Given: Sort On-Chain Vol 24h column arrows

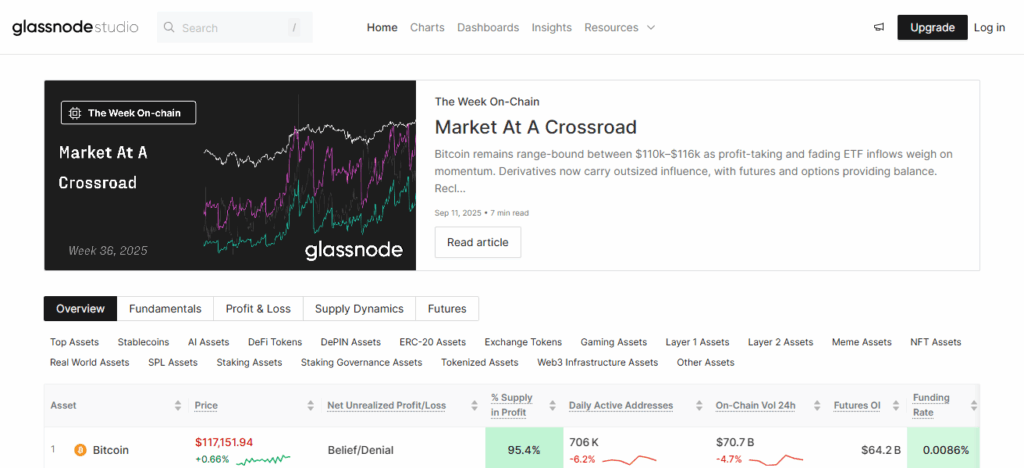Looking at the screenshot, I should 817,405.
